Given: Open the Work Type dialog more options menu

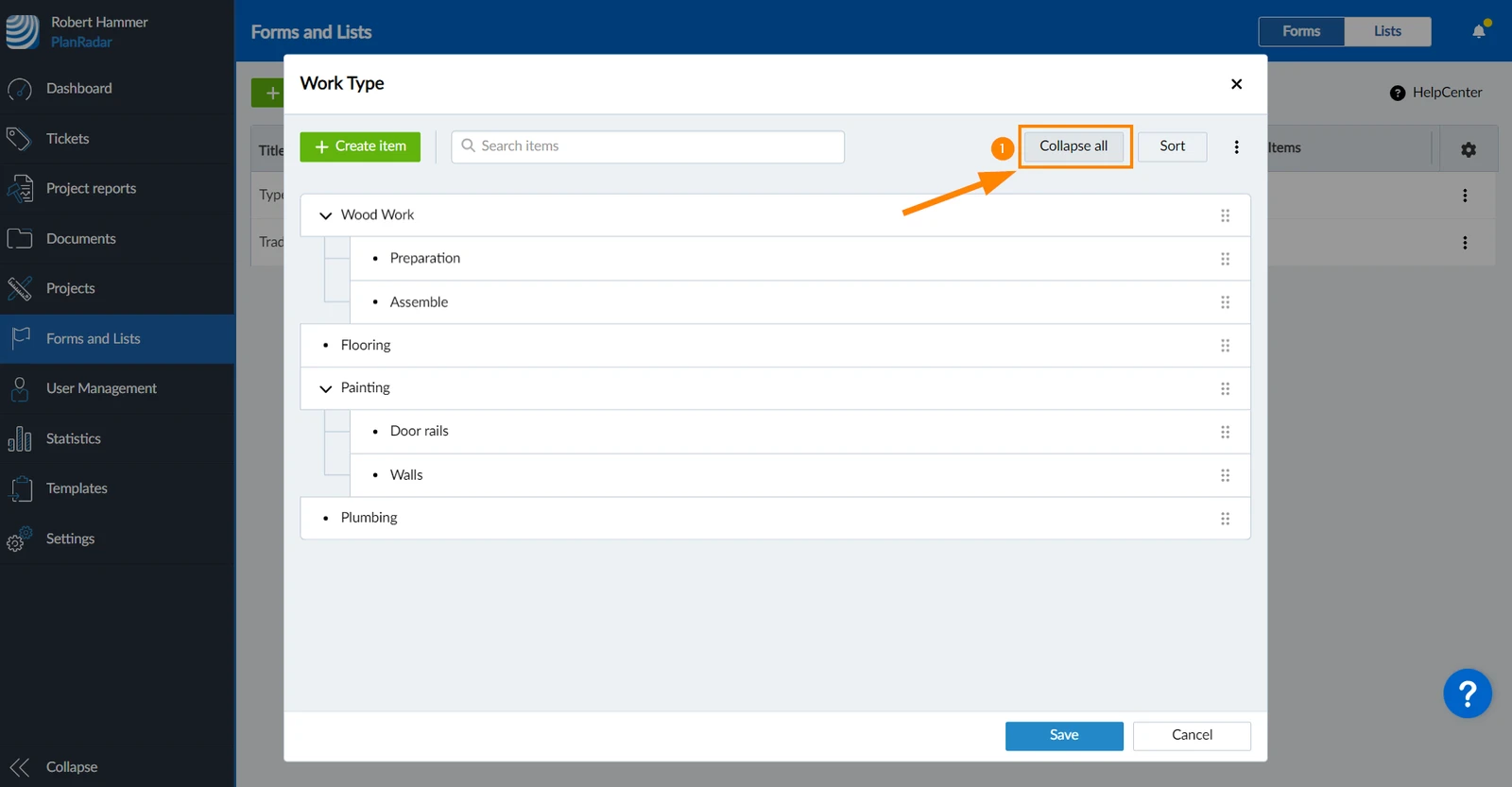Looking at the screenshot, I should 1236,146.
